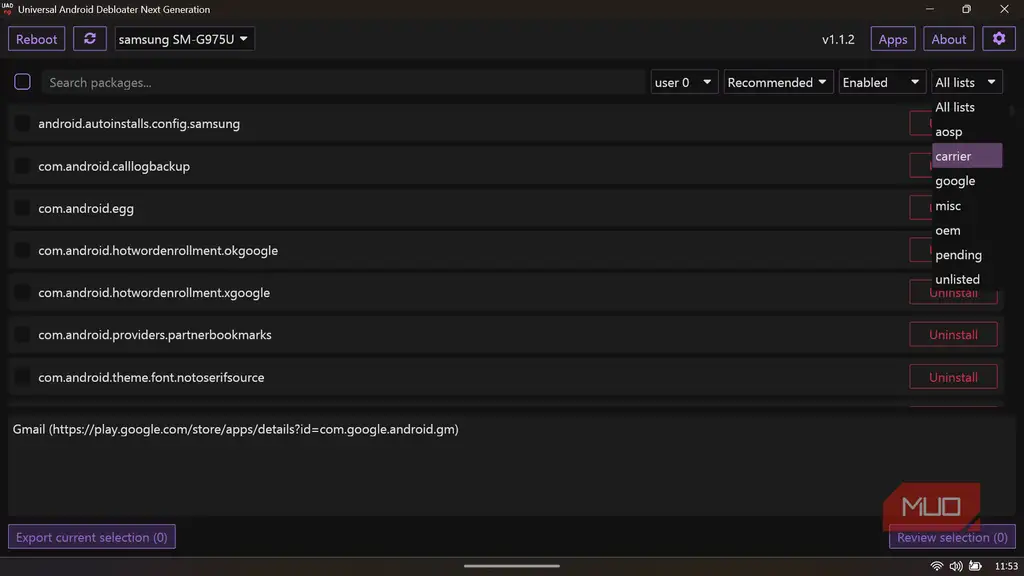Viewport: 1024px width, 576px height.
Task: Check the box for com.android.calllogbackup
Action: [22, 166]
